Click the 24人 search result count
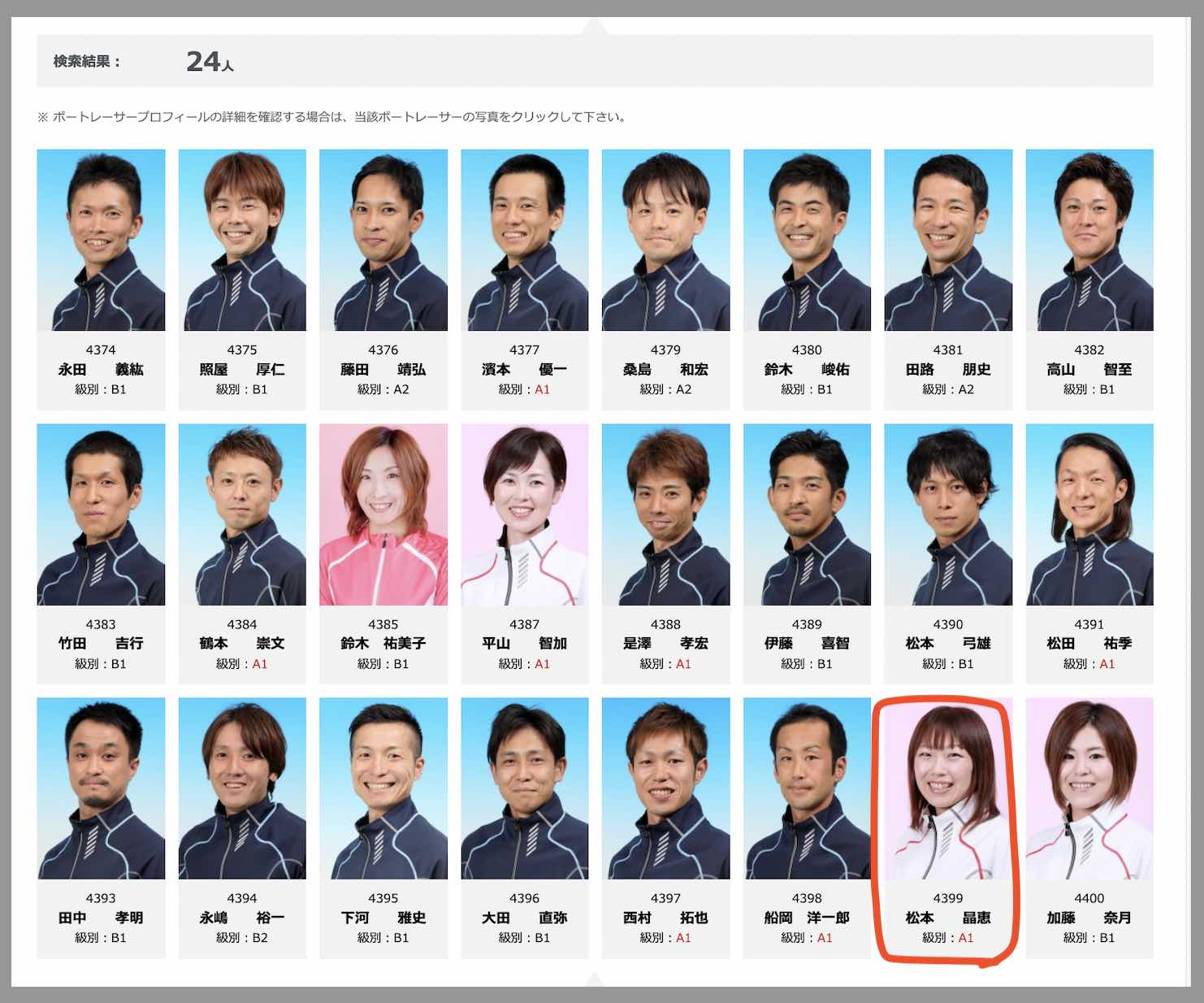1204x1003 pixels. (210, 62)
